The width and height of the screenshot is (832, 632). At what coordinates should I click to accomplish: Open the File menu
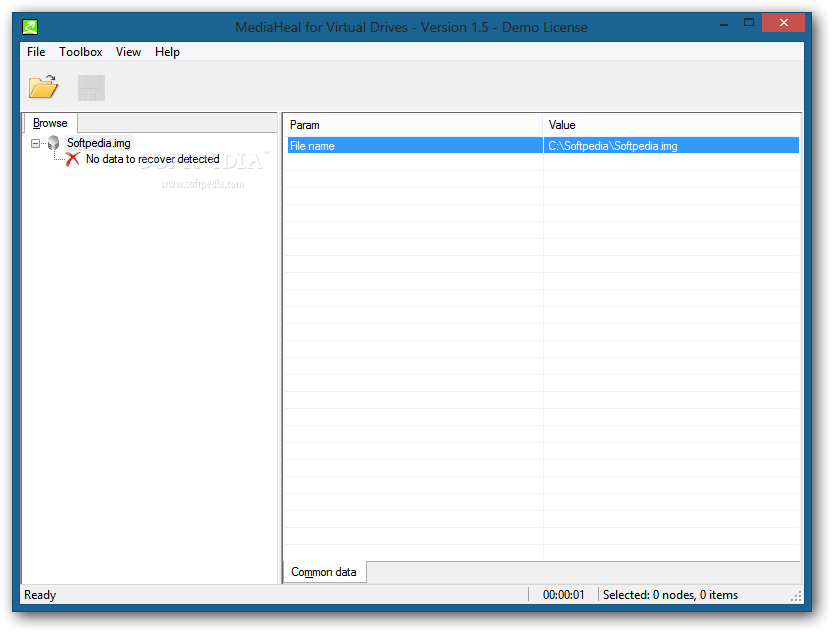pyautogui.click(x=36, y=52)
